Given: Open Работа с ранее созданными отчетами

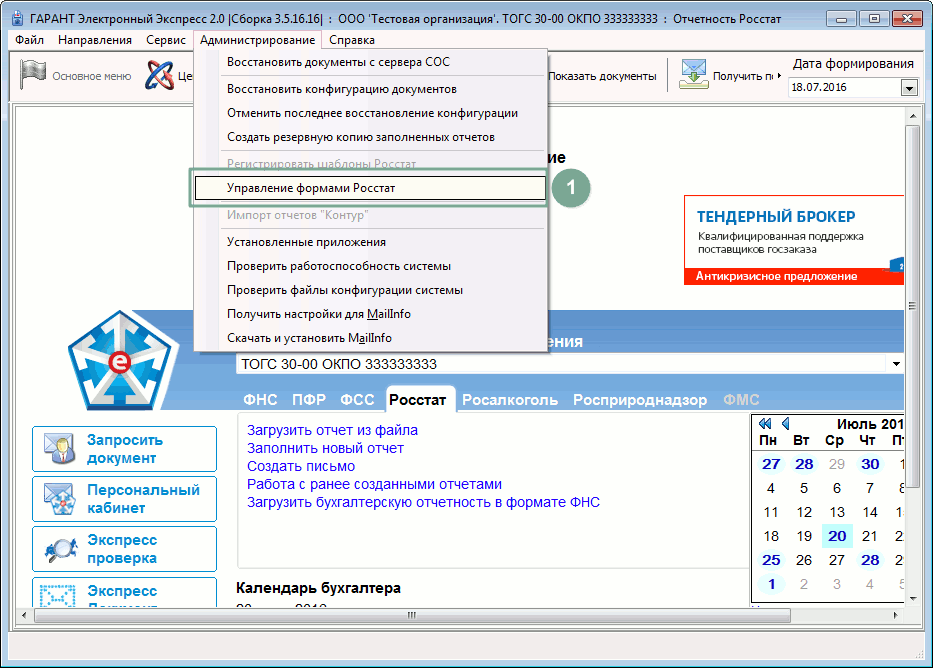Looking at the screenshot, I should [x=374, y=484].
